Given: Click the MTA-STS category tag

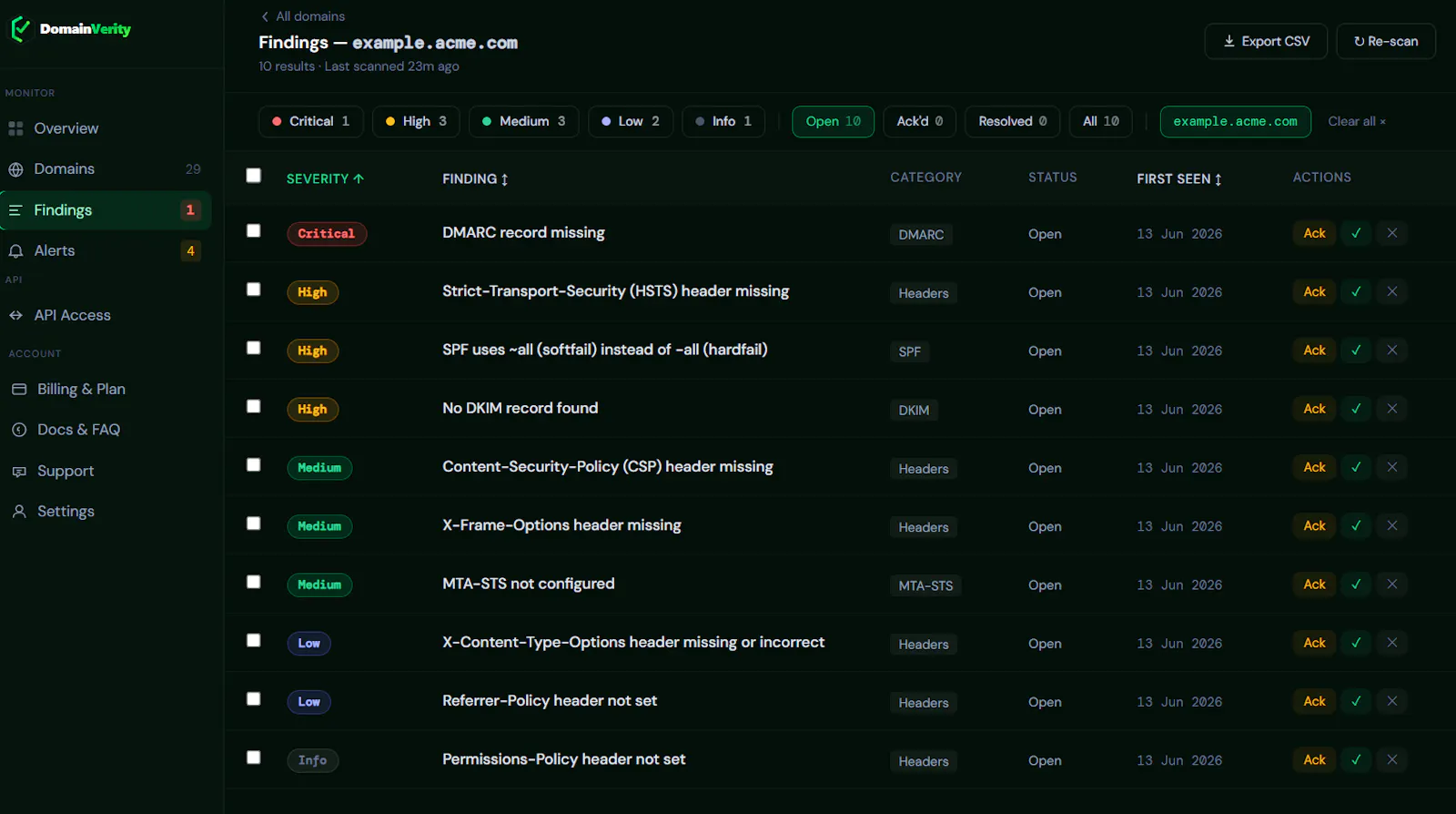Looking at the screenshot, I should coord(925,585).
